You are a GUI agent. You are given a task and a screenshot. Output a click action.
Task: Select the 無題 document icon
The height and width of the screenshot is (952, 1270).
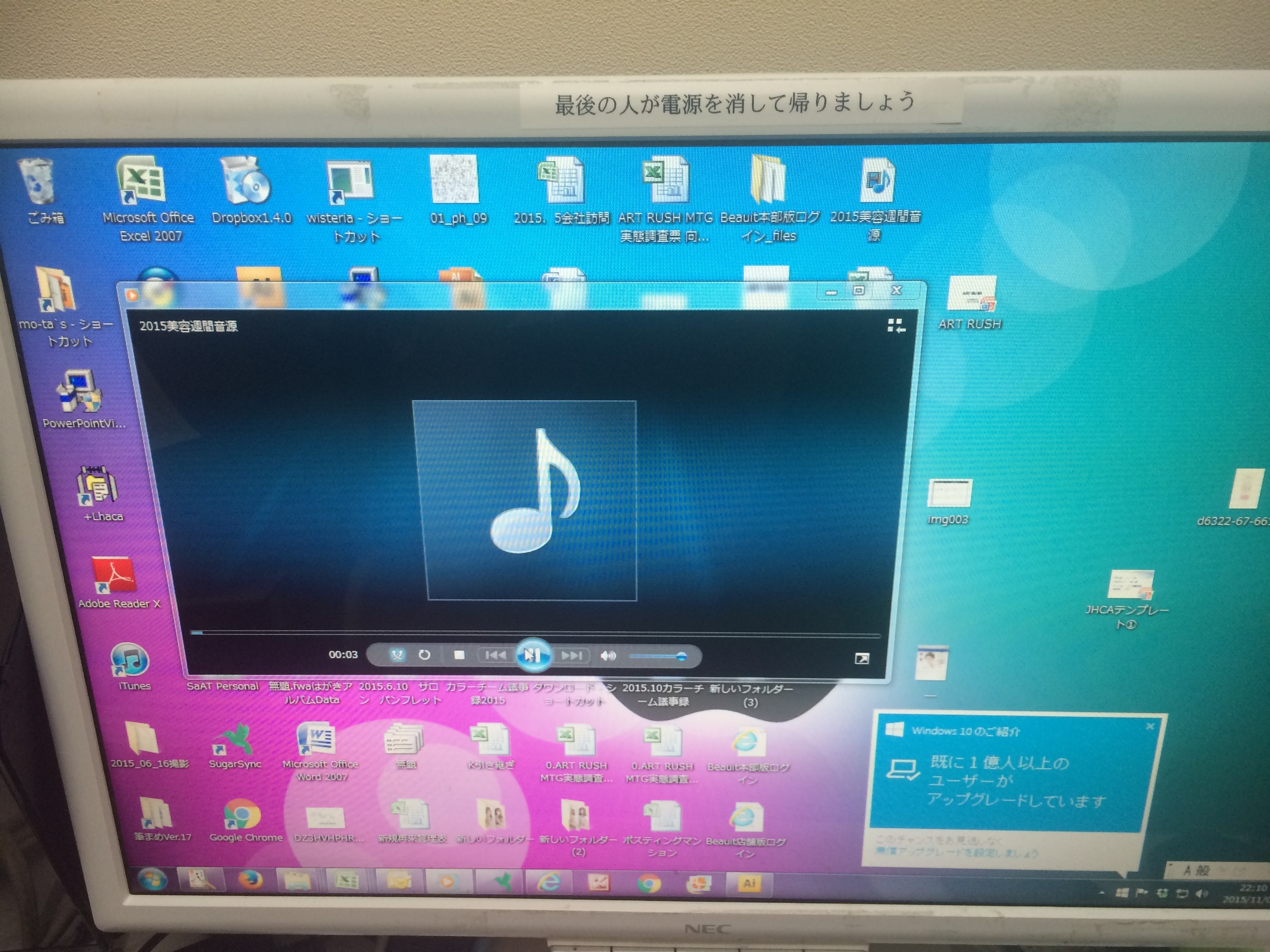[405, 746]
